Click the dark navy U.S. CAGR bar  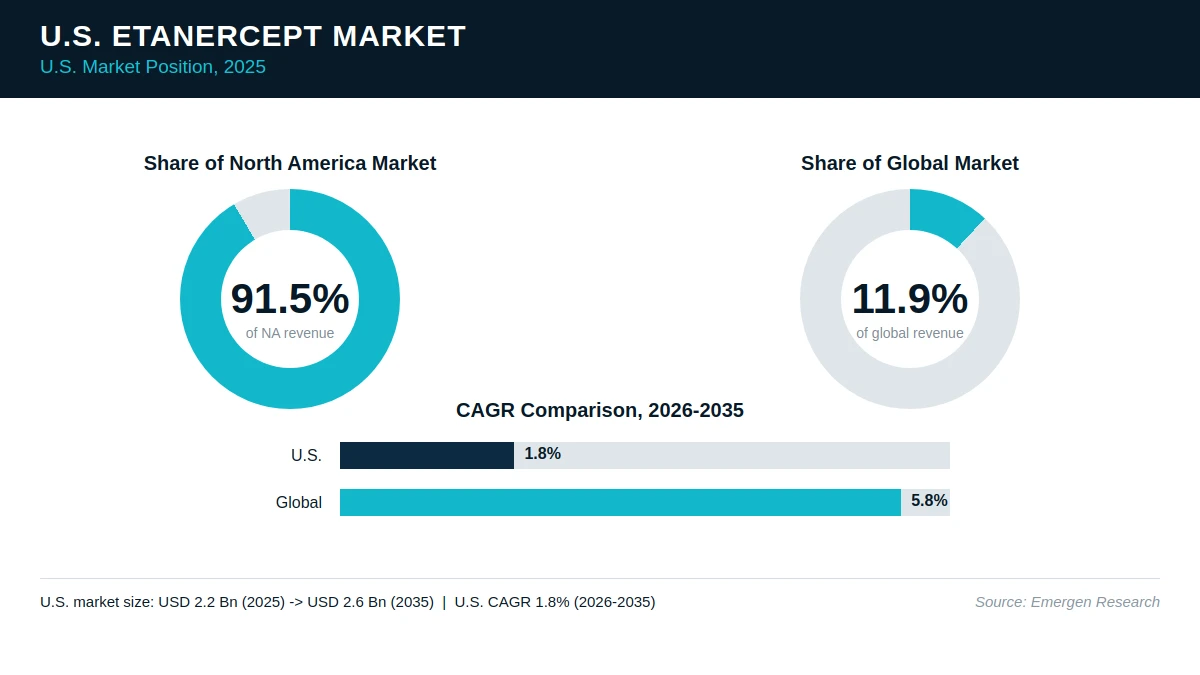coord(427,455)
